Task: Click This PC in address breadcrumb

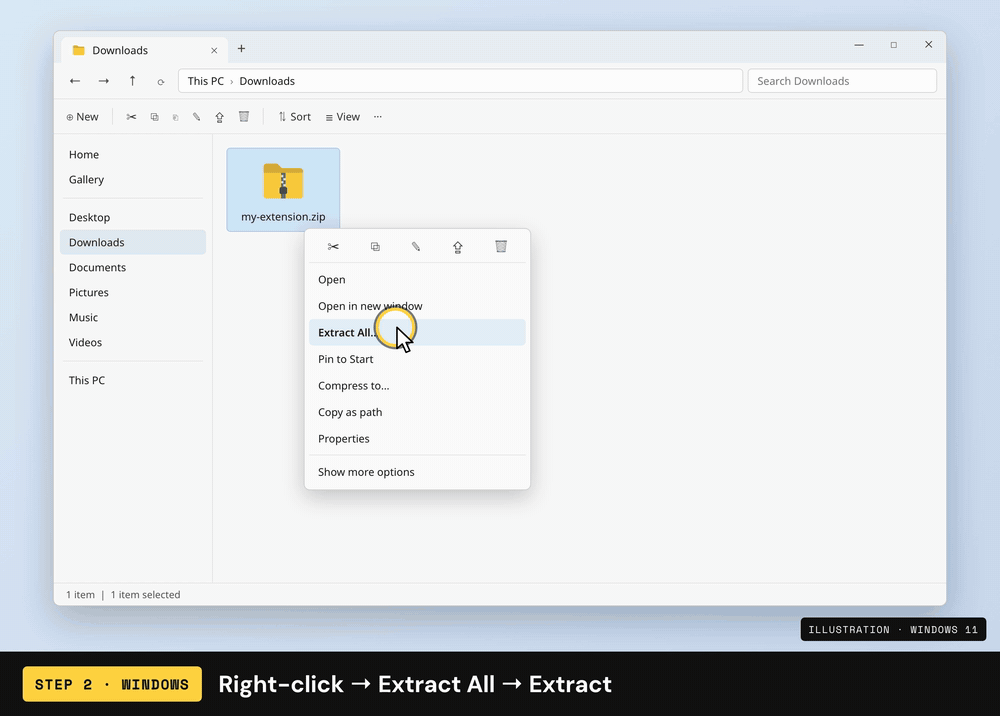Action: coord(205,81)
